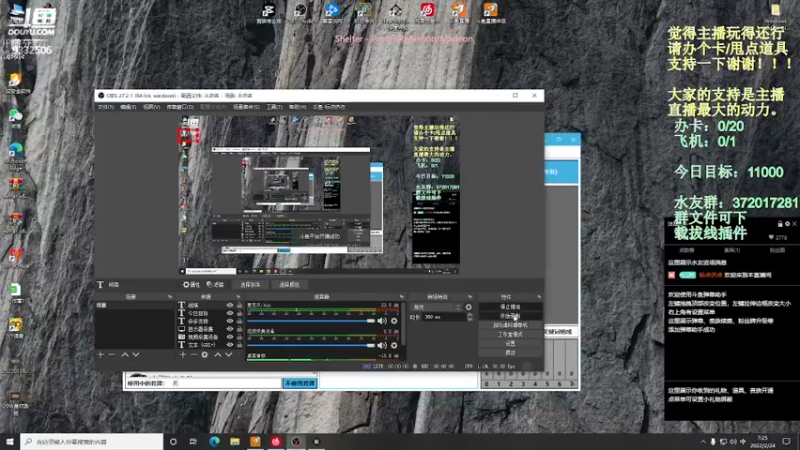This screenshot has width=800, height=450.
Task: Remove the selected scene with Scenes minus icon
Action: [112, 355]
